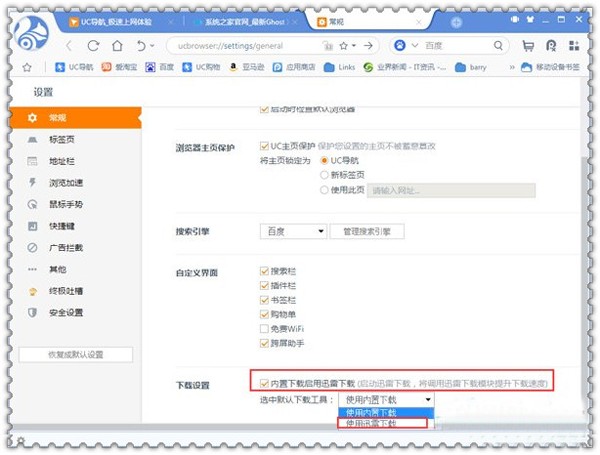Open 地址栏 settings section
This screenshot has height=455, width=600.
pos(76,161)
